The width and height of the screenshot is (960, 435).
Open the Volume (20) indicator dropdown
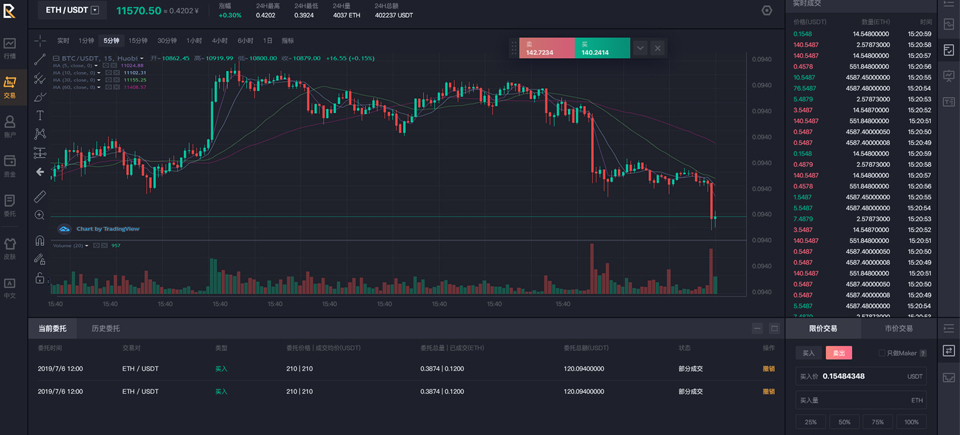click(x=86, y=246)
